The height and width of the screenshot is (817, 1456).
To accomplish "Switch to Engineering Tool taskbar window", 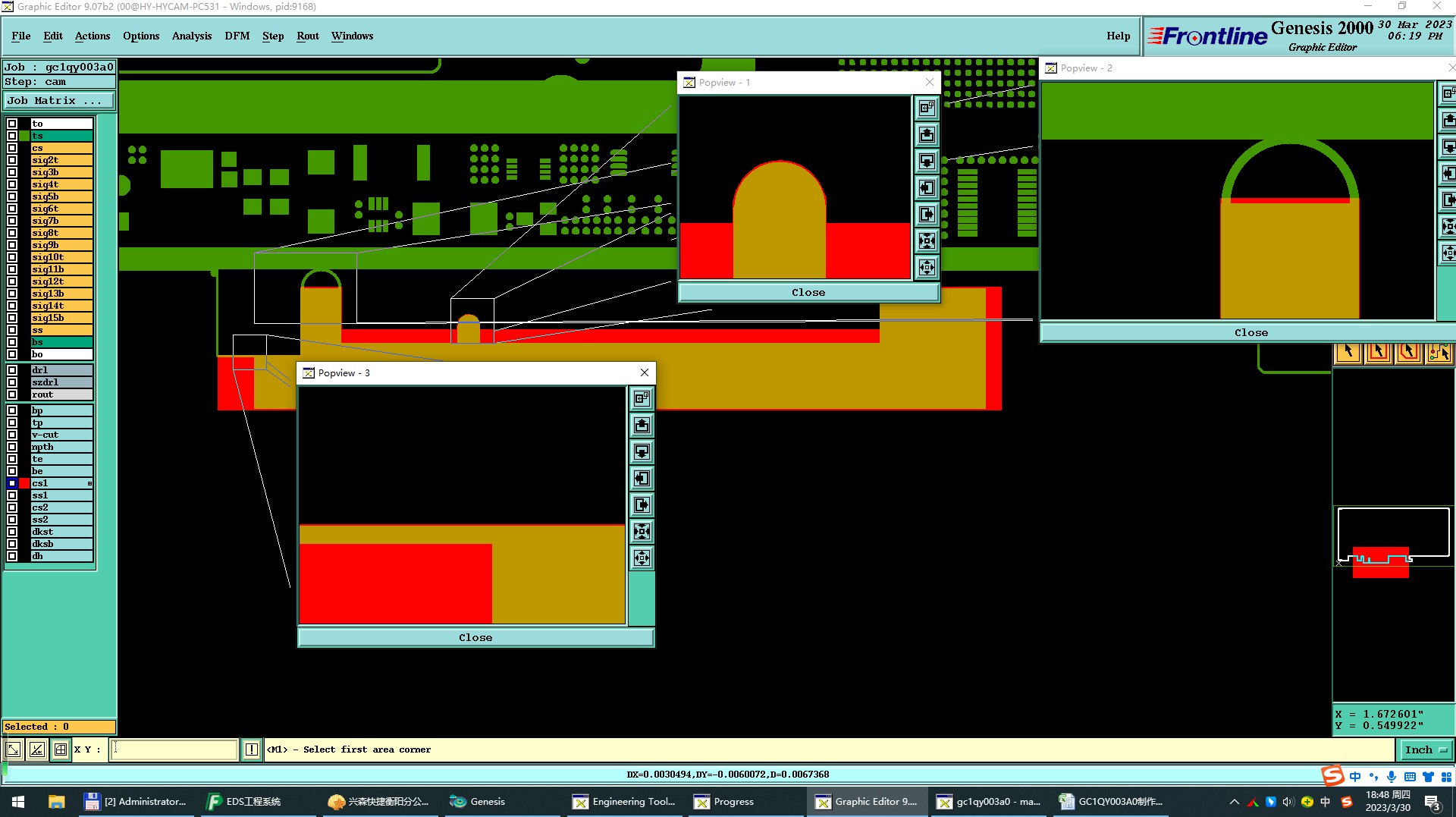I will pyautogui.click(x=624, y=801).
